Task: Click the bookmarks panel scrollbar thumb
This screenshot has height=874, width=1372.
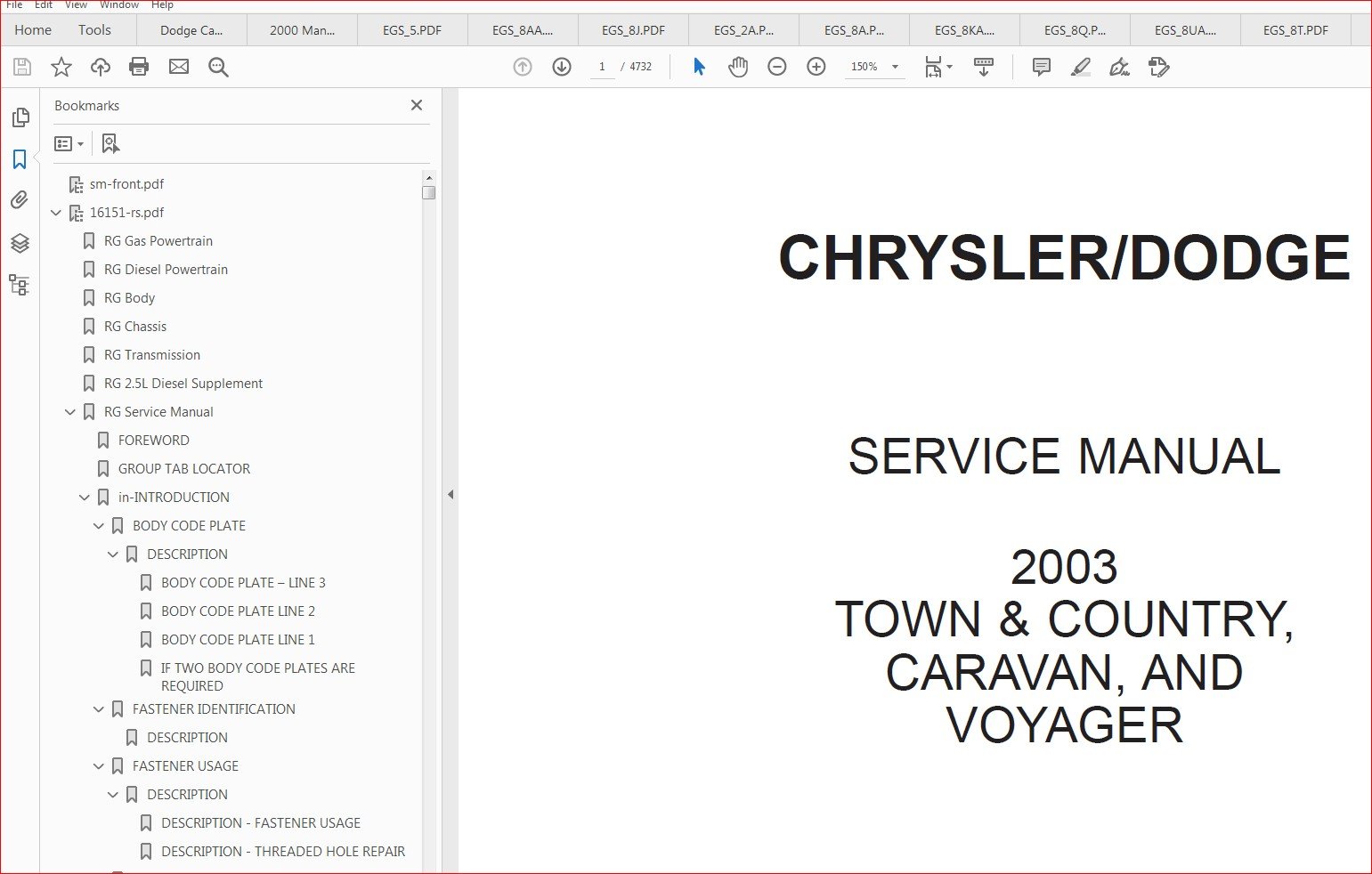Action: pos(429,192)
